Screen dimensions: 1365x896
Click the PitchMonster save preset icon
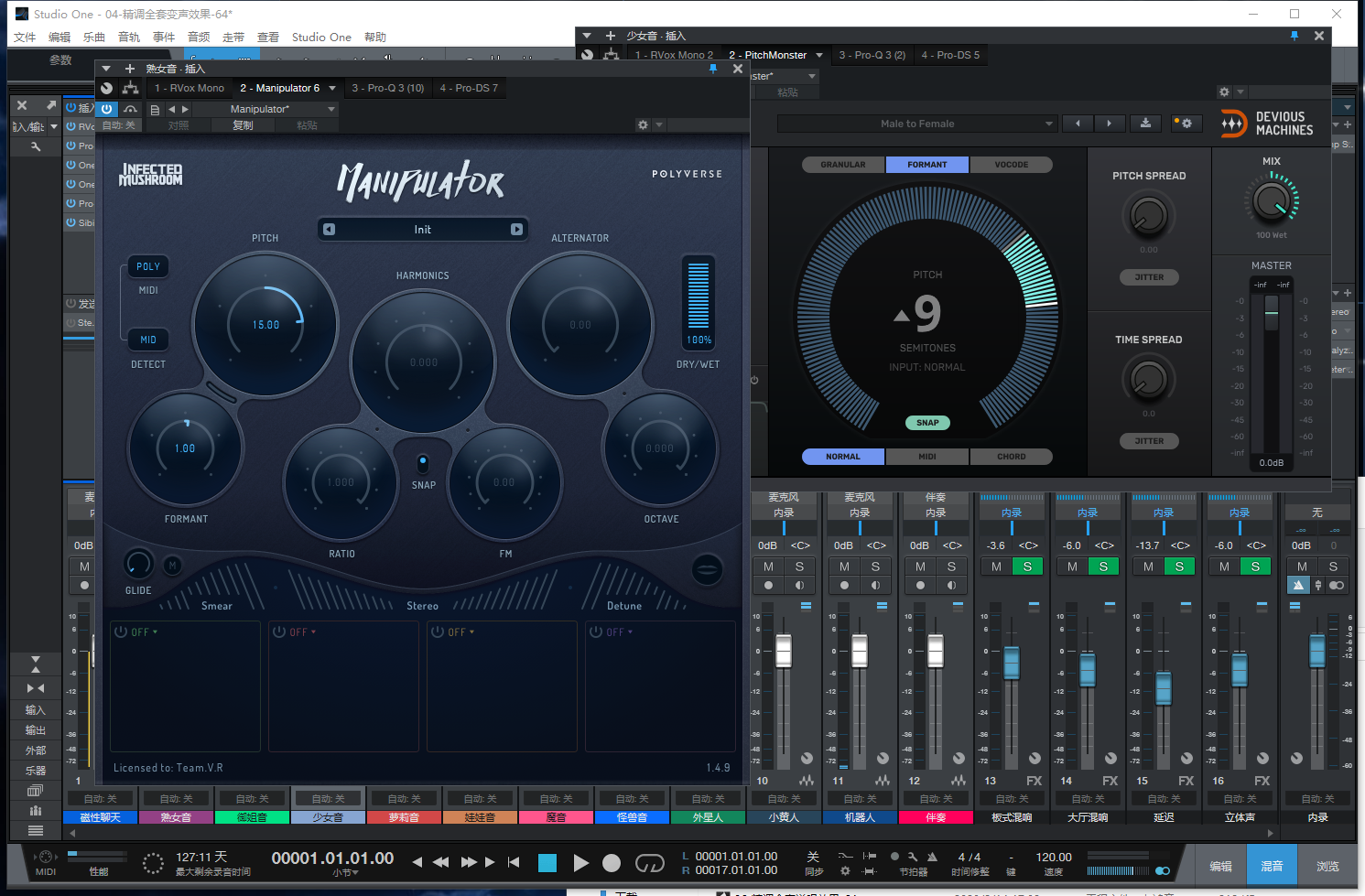[1145, 124]
